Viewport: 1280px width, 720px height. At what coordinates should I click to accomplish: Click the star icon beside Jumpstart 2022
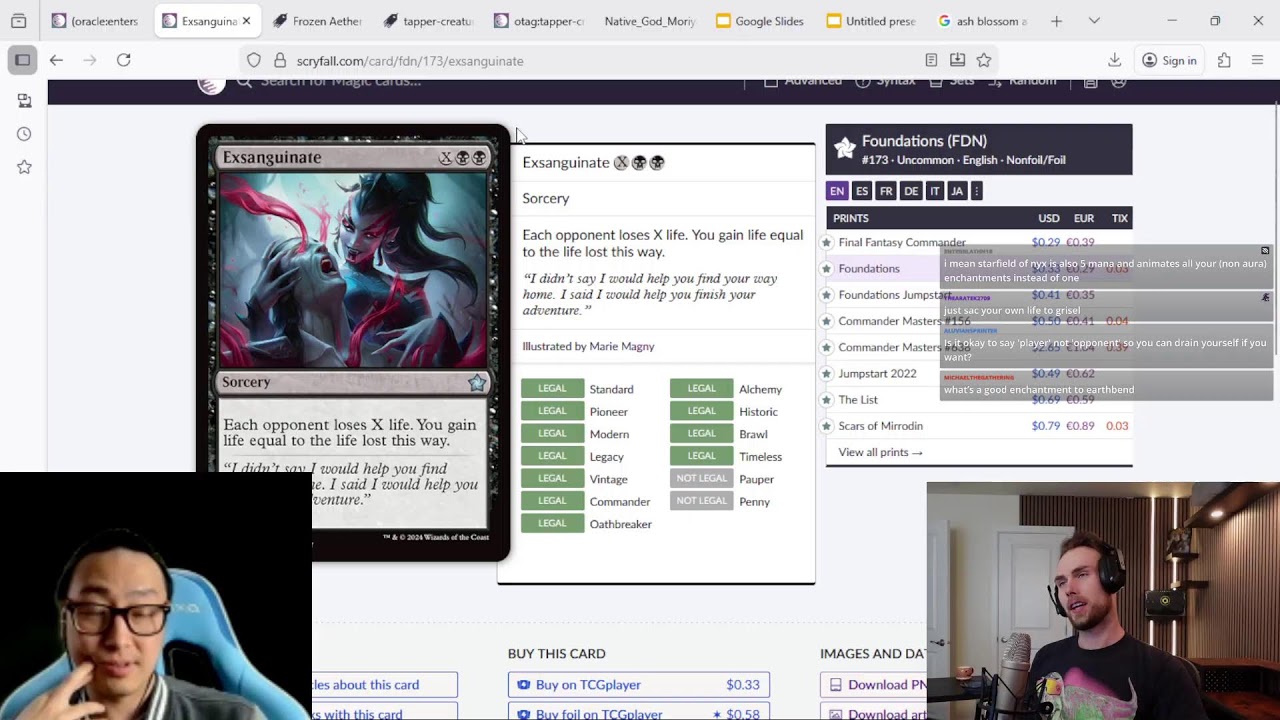click(x=827, y=373)
